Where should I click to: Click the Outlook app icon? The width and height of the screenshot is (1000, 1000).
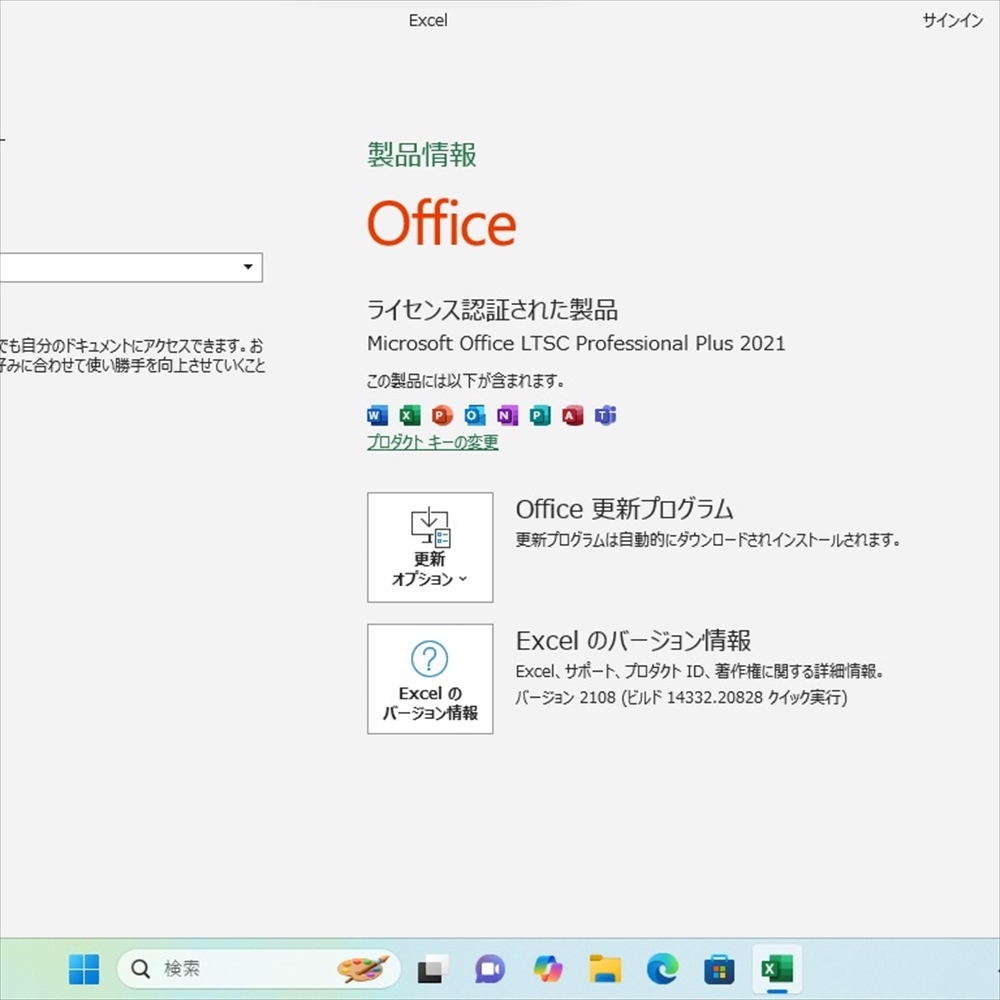coord(474,416)
